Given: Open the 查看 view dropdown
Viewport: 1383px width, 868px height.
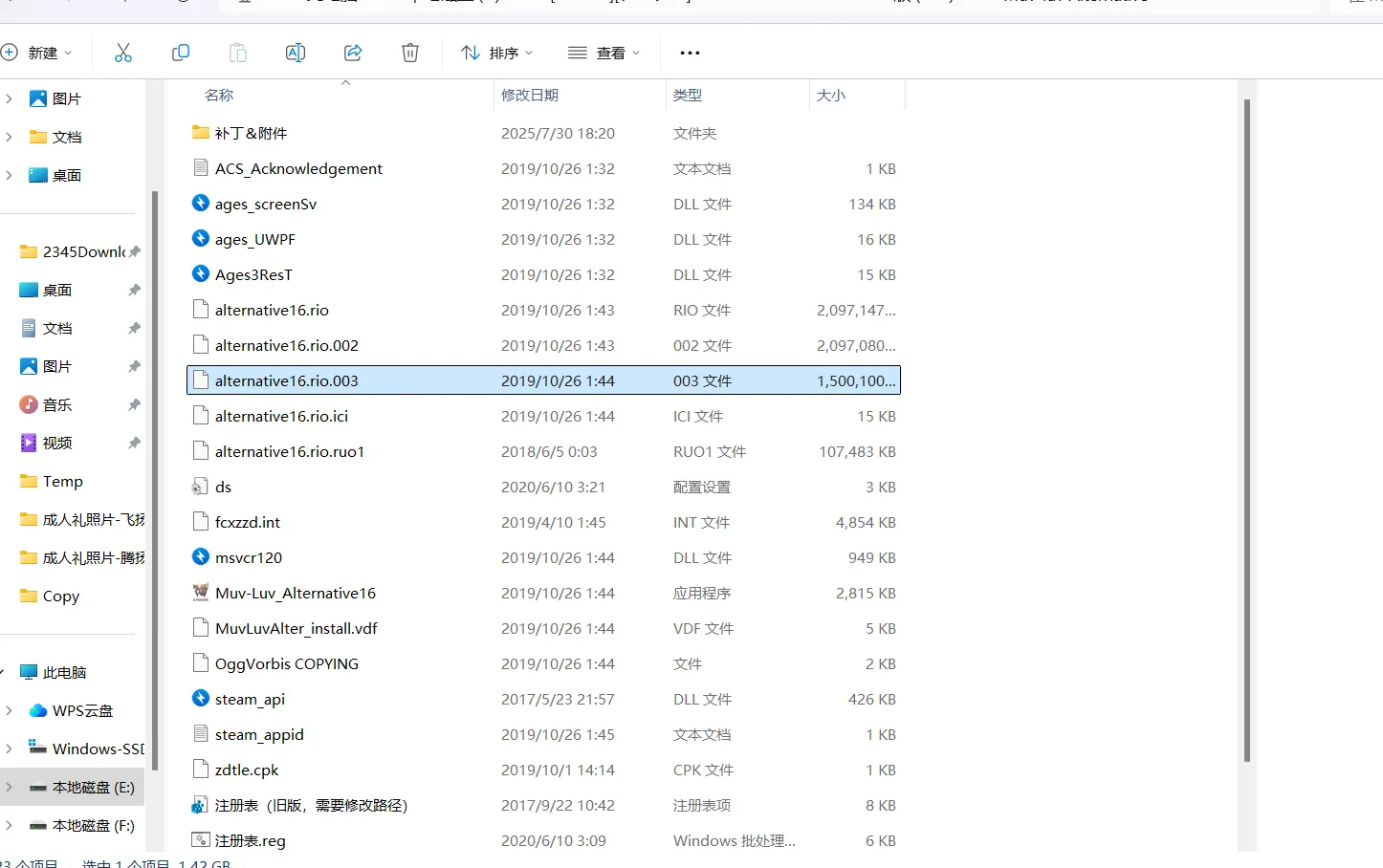Looking at the screenshot, I should pyautogui.click(x=604, y=53).
